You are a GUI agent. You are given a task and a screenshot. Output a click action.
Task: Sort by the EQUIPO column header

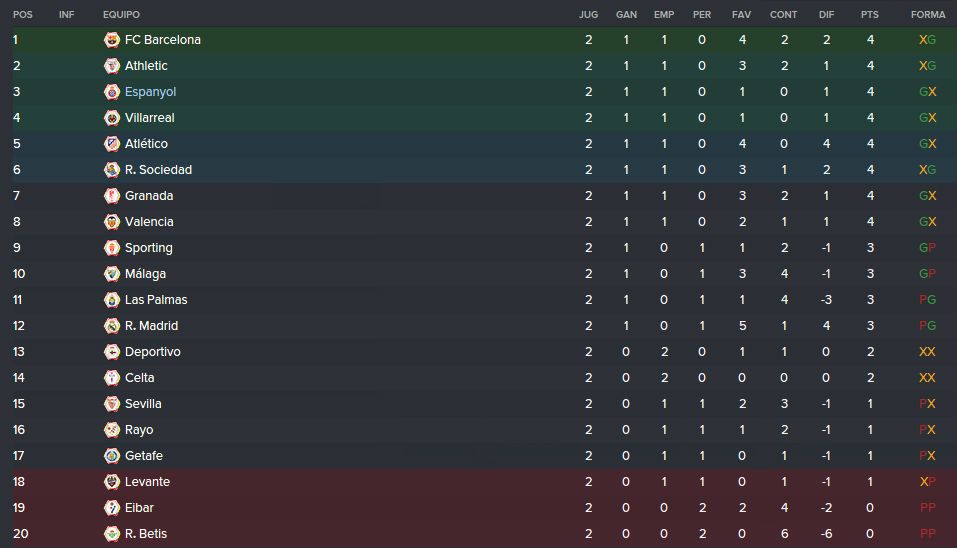click(x=121, y=15)
